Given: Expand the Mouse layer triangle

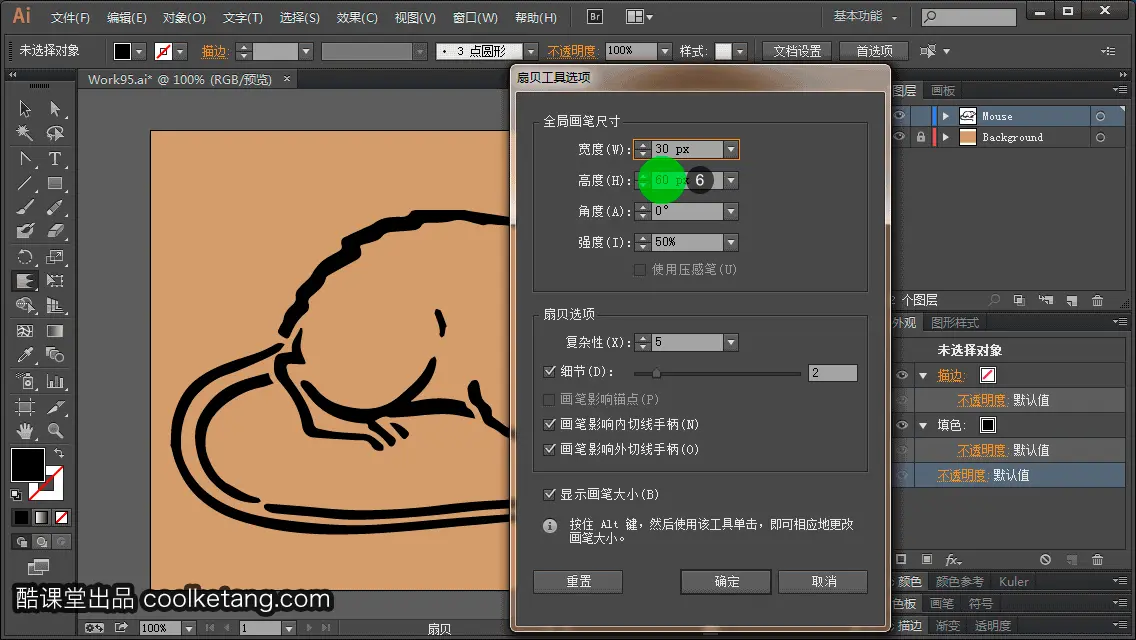Looking at the screenshot, I should pos(945,116).
